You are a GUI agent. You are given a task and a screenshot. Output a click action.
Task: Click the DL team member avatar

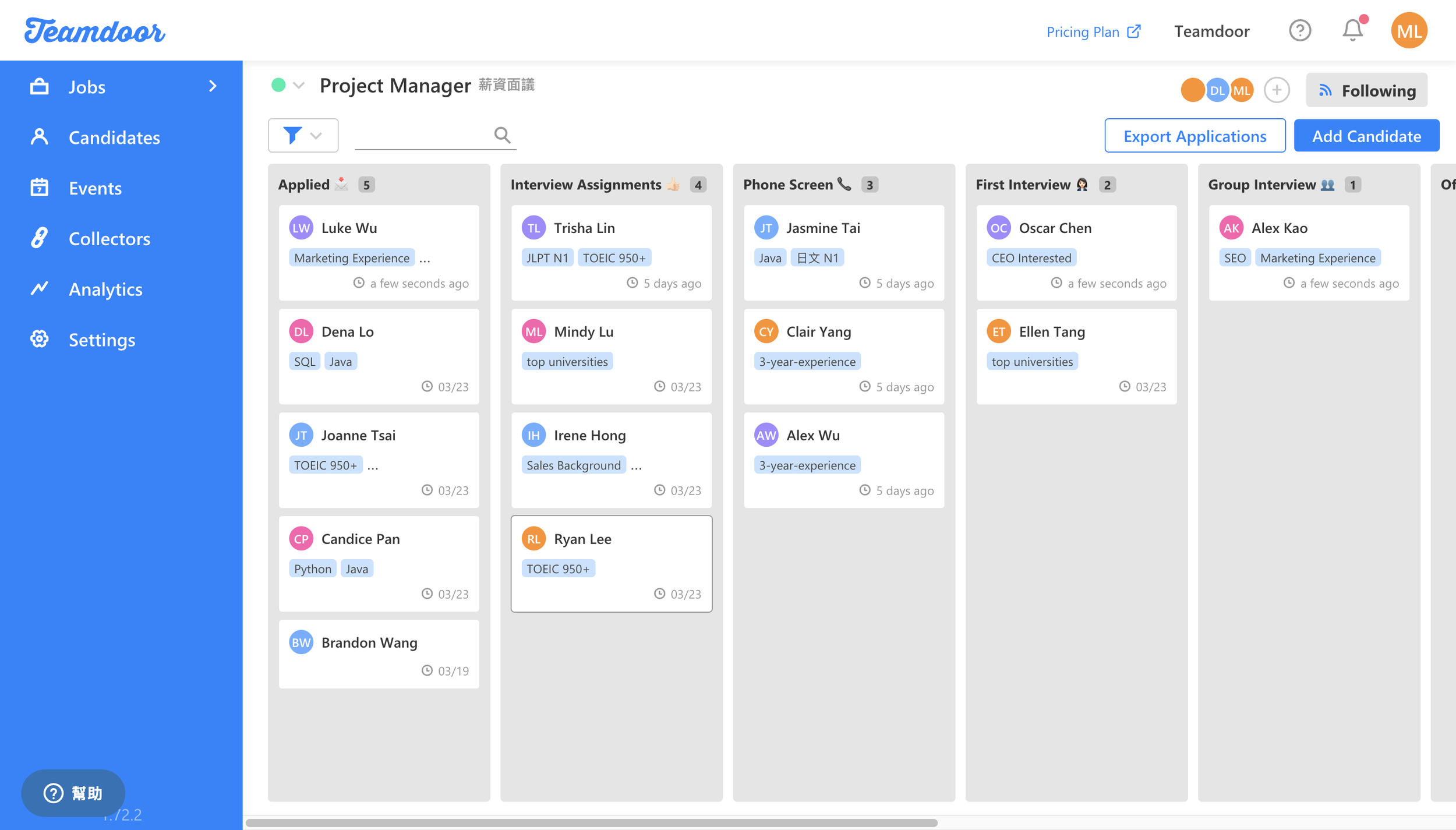point(1217,90)
